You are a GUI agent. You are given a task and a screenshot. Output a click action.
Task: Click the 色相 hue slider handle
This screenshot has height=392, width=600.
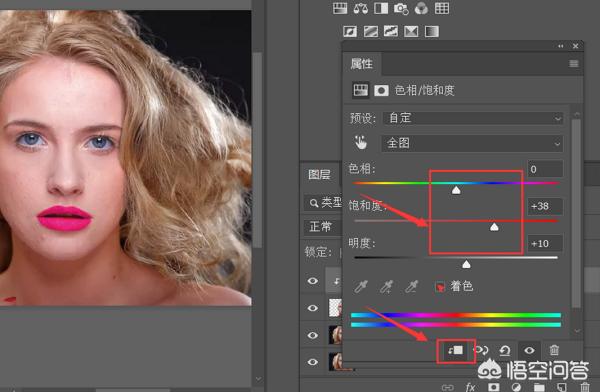[456, 190]
